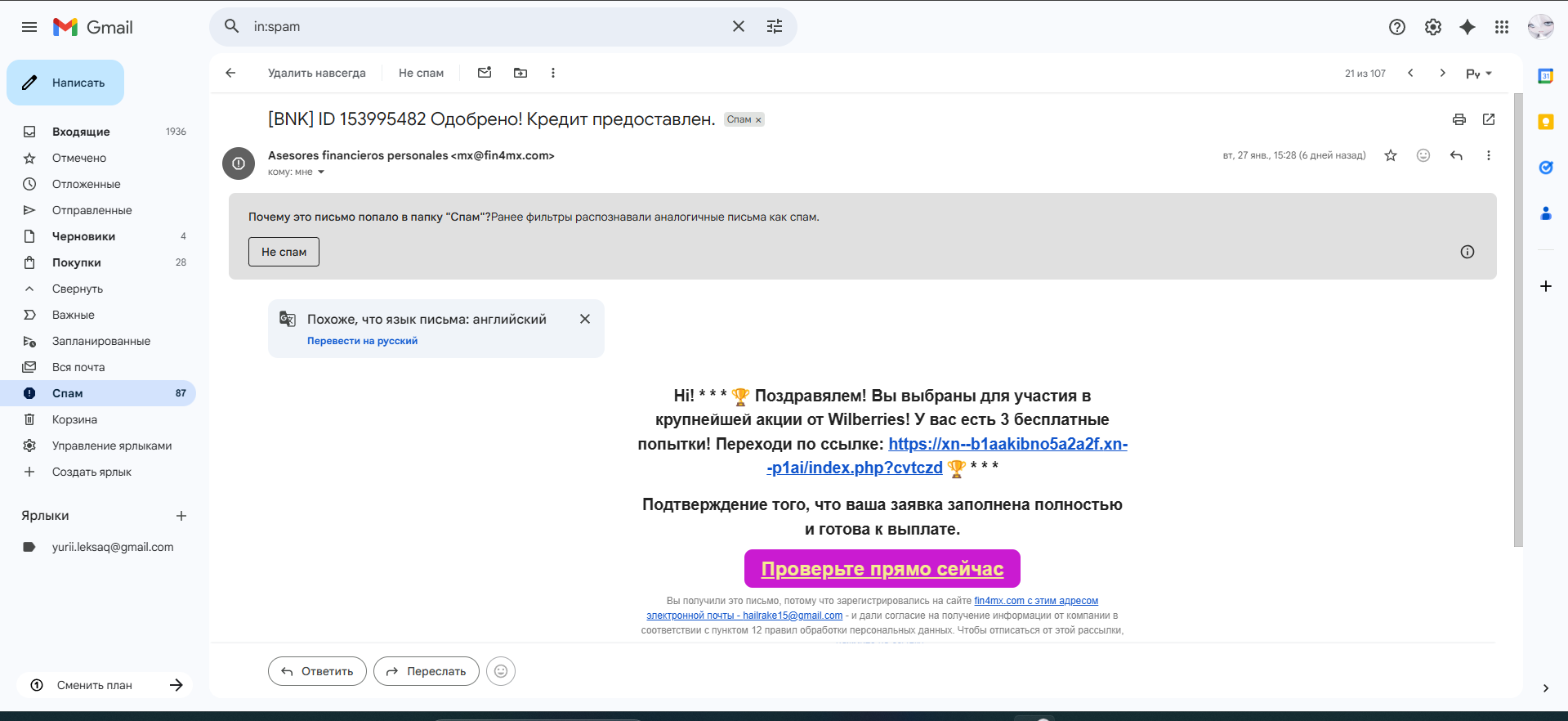The image size is (1568, 721).
Task: Add an emoji reaction in message header
Action: point(1423,155)
